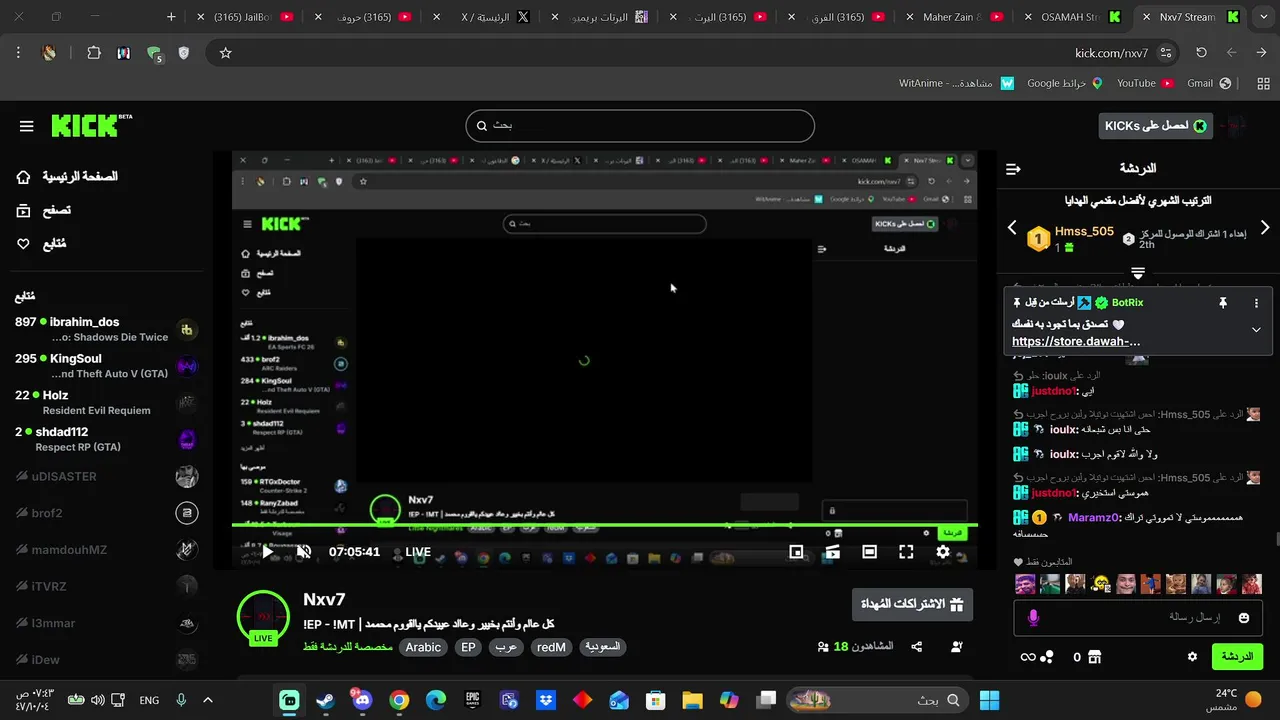
Task: Open the Kick shop icon
Action: tap(1094, 657)
